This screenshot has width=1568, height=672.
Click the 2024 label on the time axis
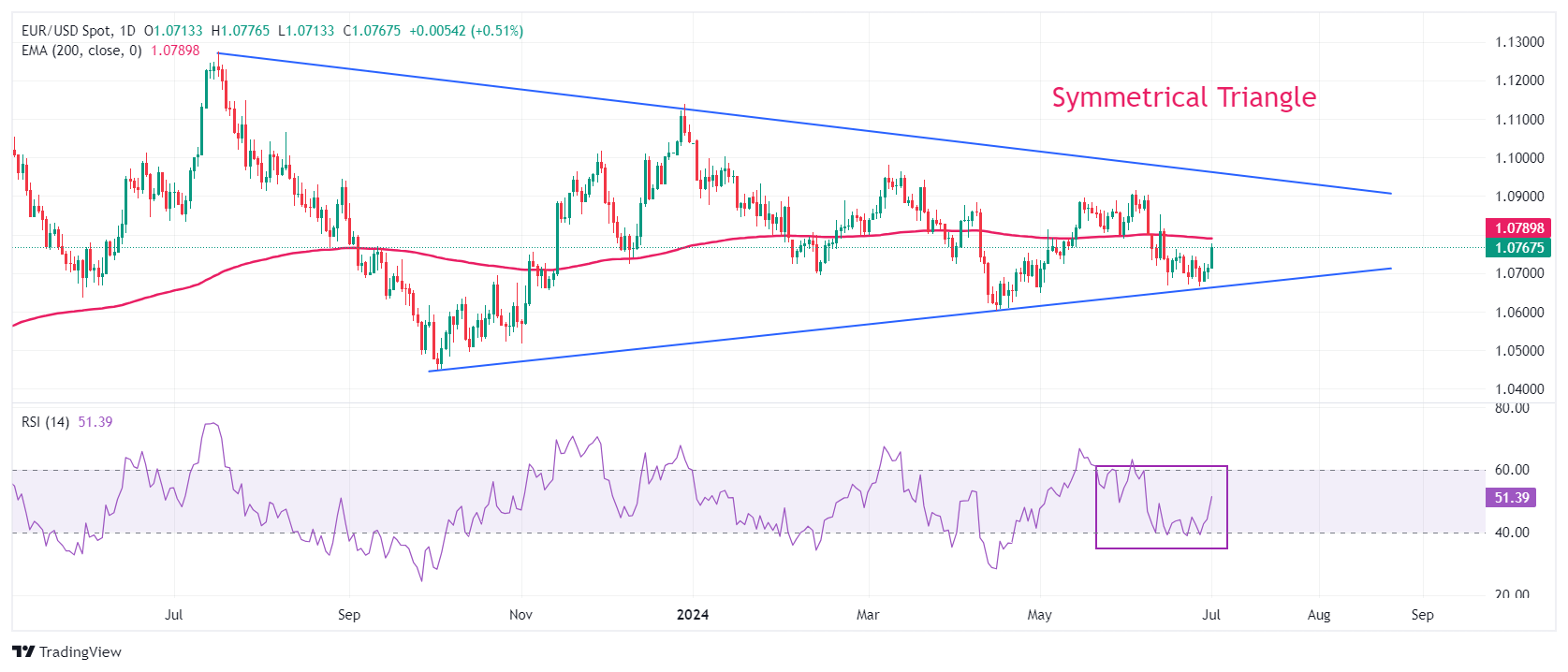pos(693,615)
